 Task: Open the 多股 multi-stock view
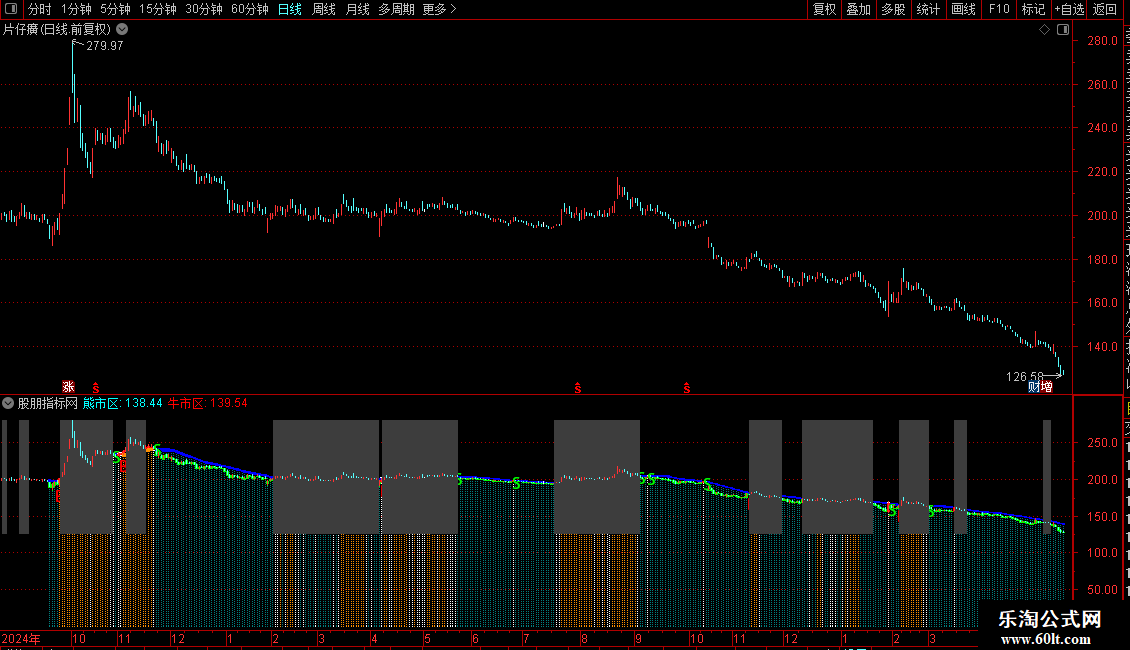click(893, 9)
